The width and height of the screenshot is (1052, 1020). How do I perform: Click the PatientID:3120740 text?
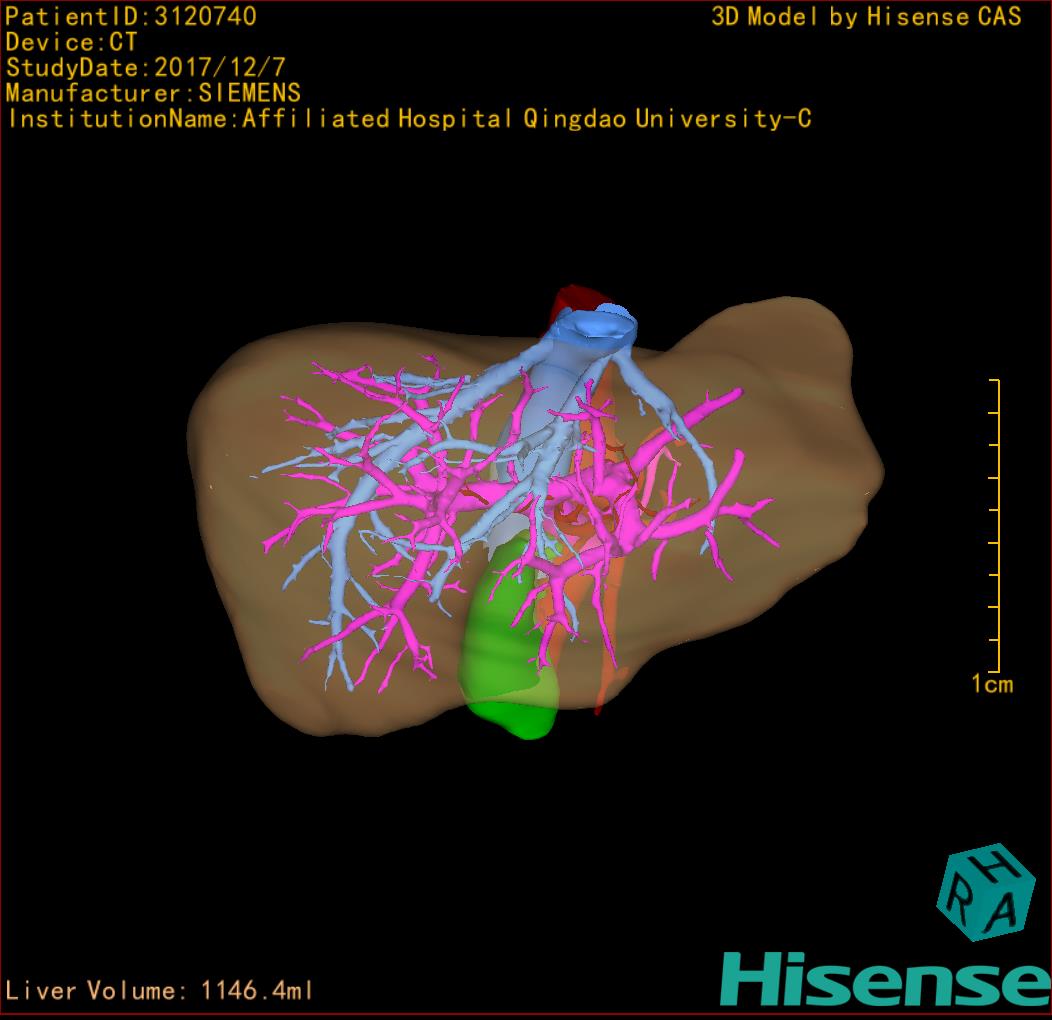pyautogui.click(x=131, y=16)
